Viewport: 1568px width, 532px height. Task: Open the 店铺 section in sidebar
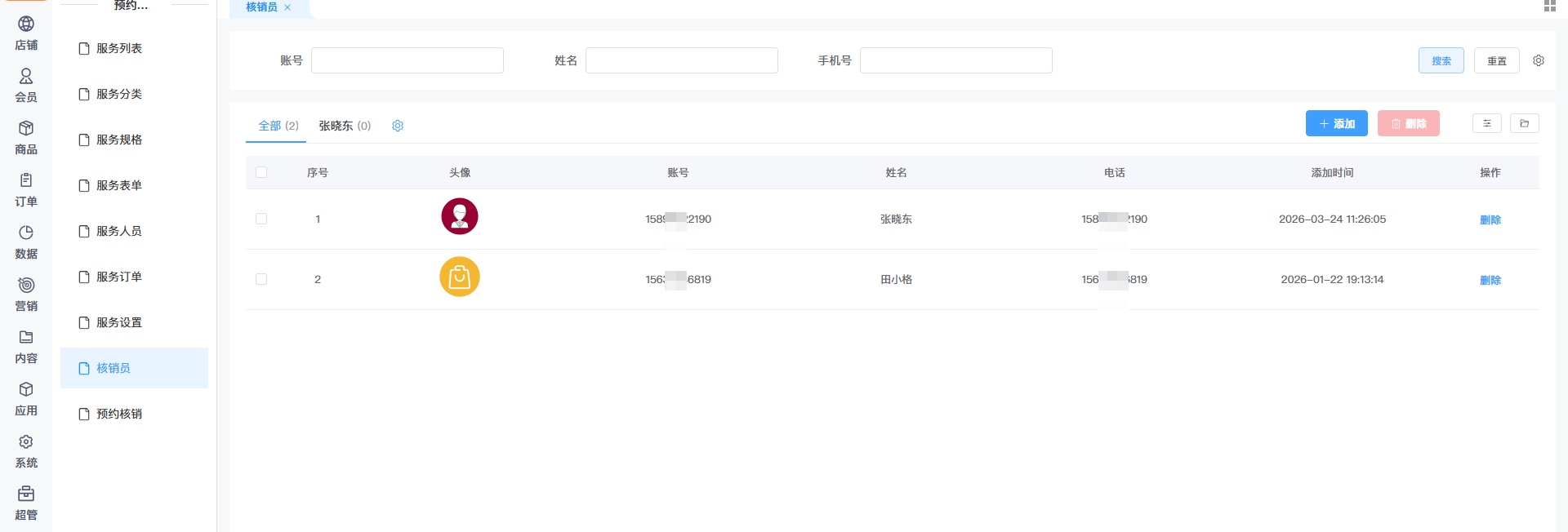pyautogui.click(x=26, y=33)
